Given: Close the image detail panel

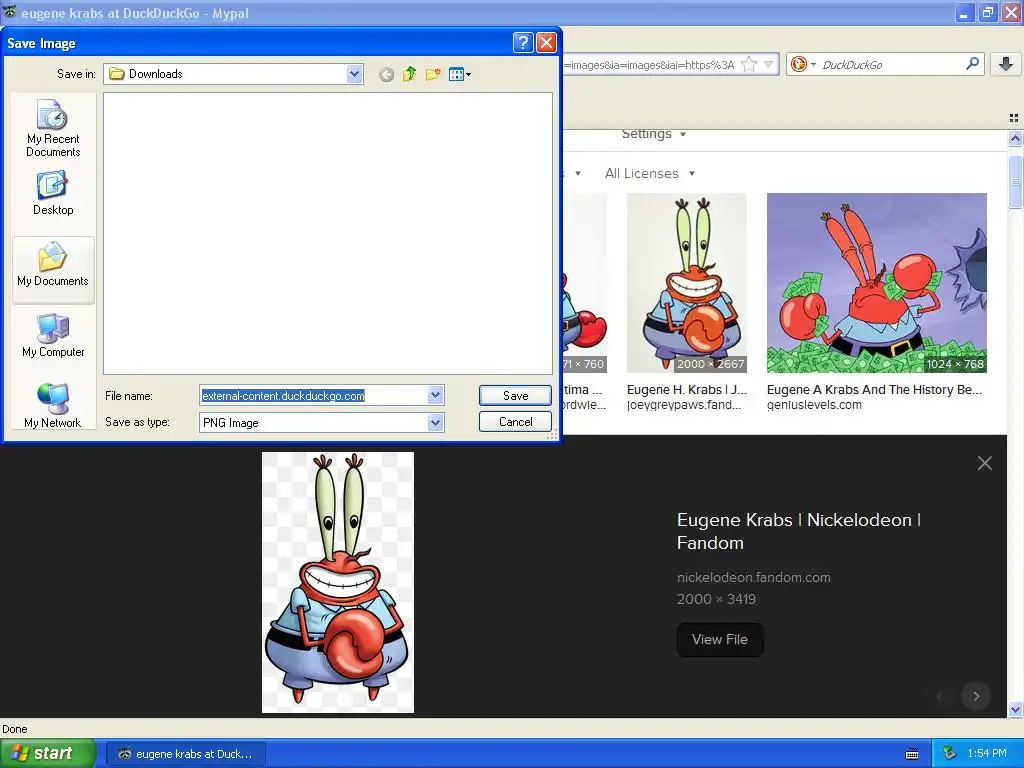Looking at the screenshot, I should pyautogui.click(x=985, y=463).
